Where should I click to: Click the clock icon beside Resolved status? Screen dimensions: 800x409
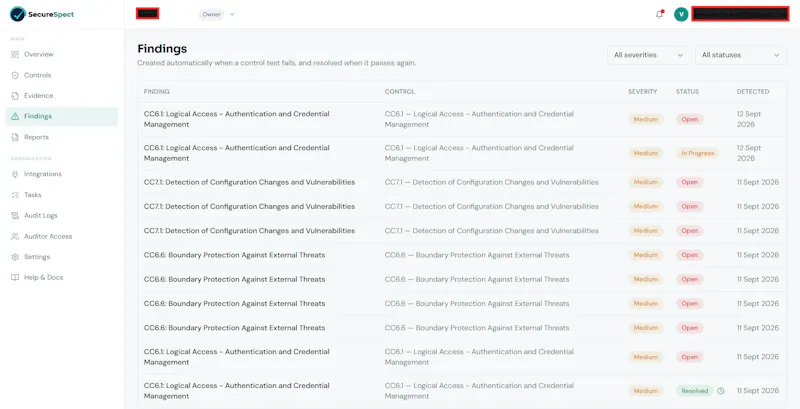pos(720,391)
